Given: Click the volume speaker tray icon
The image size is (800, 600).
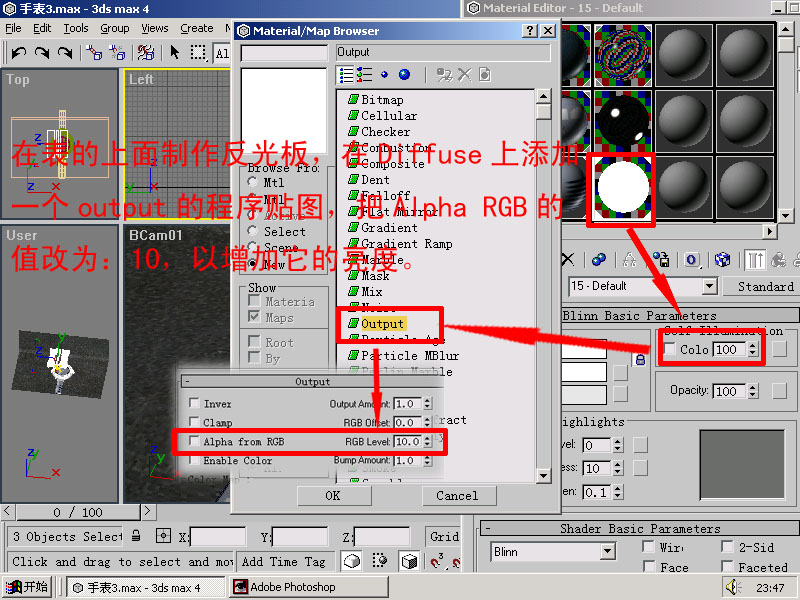Looking at the screenshot, I should point(734,587).
